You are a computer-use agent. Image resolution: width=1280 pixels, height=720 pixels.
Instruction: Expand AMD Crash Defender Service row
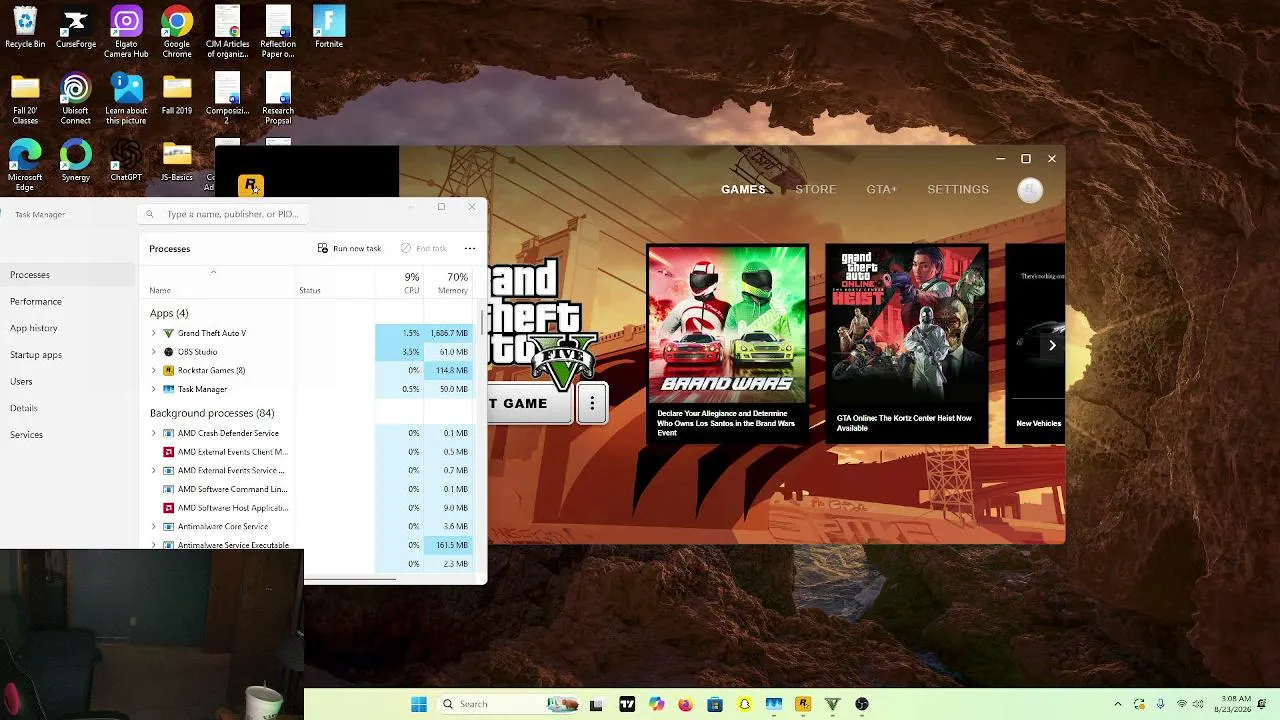154,433
